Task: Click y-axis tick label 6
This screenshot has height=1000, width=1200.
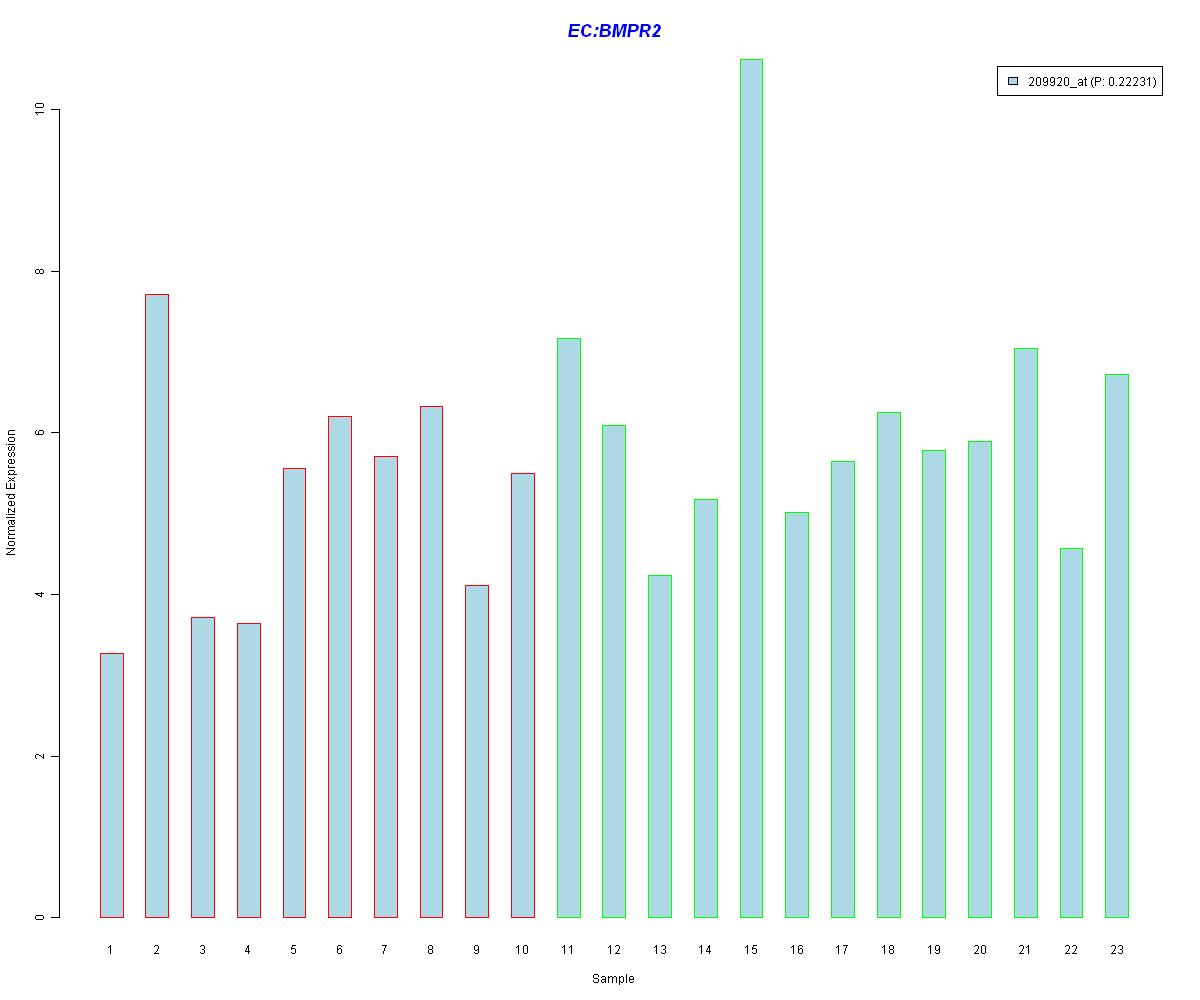Action: tap(39, 433)
